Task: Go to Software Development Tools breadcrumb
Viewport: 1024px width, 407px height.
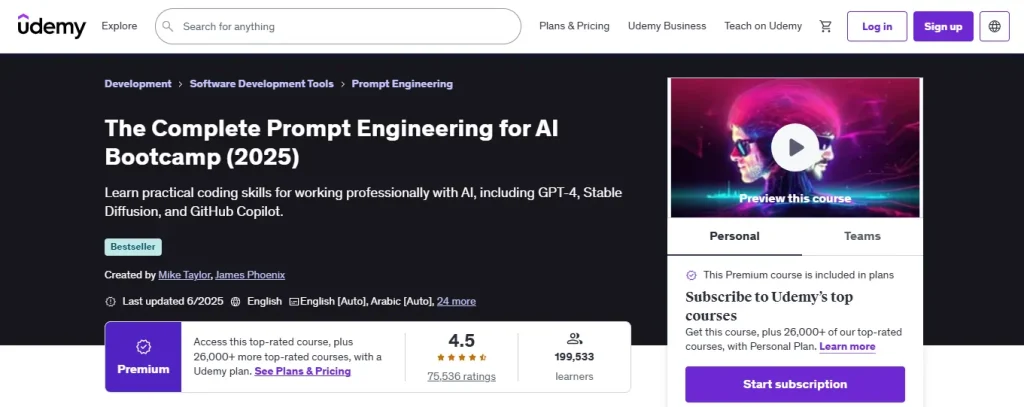Action: point(261,84)
